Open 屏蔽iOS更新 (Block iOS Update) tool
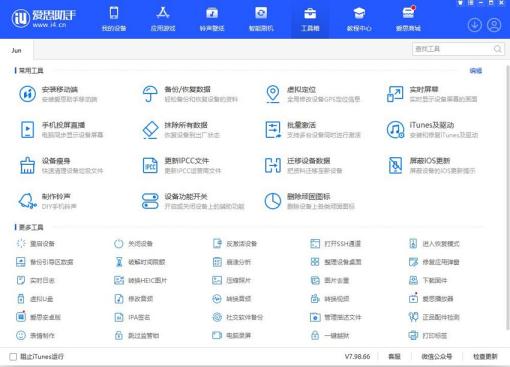510x367 pixels. pyautogui.click(x=431, y=165)
